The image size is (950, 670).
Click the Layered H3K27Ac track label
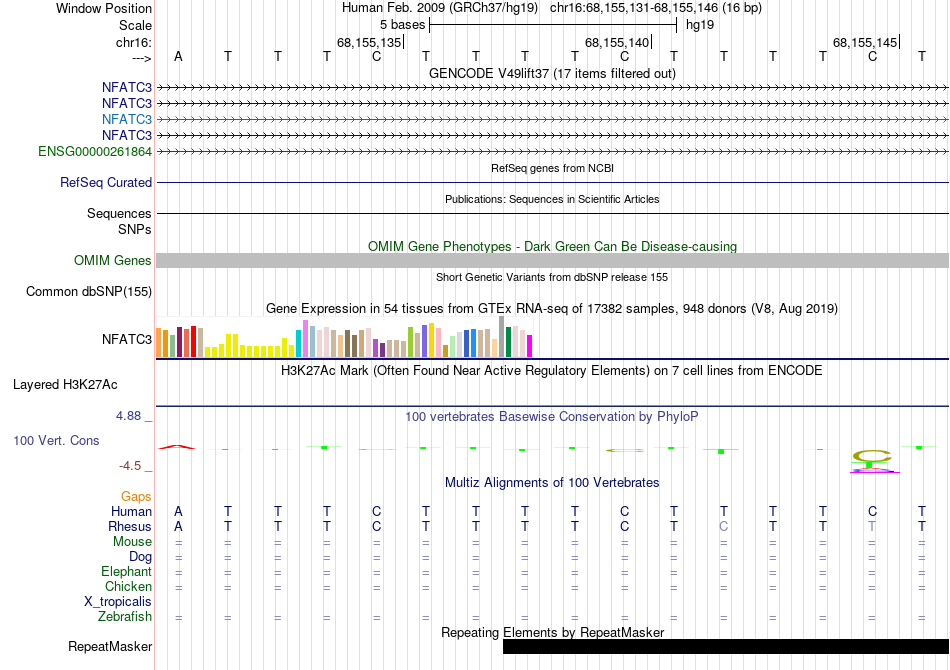(x=65, y=385)
